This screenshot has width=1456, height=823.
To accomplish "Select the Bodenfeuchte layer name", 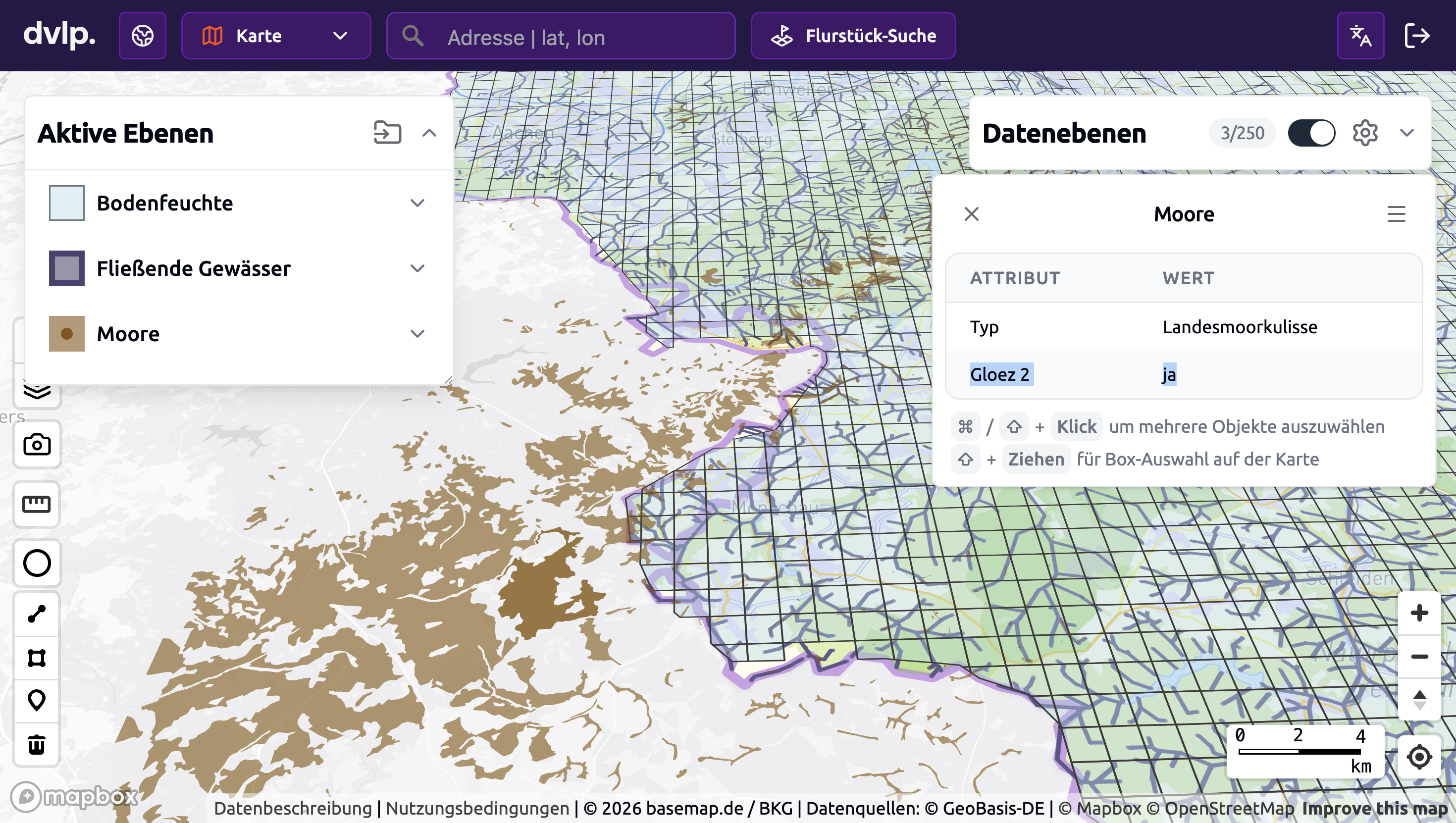I will pyautogui.click(x=164, y=203).
